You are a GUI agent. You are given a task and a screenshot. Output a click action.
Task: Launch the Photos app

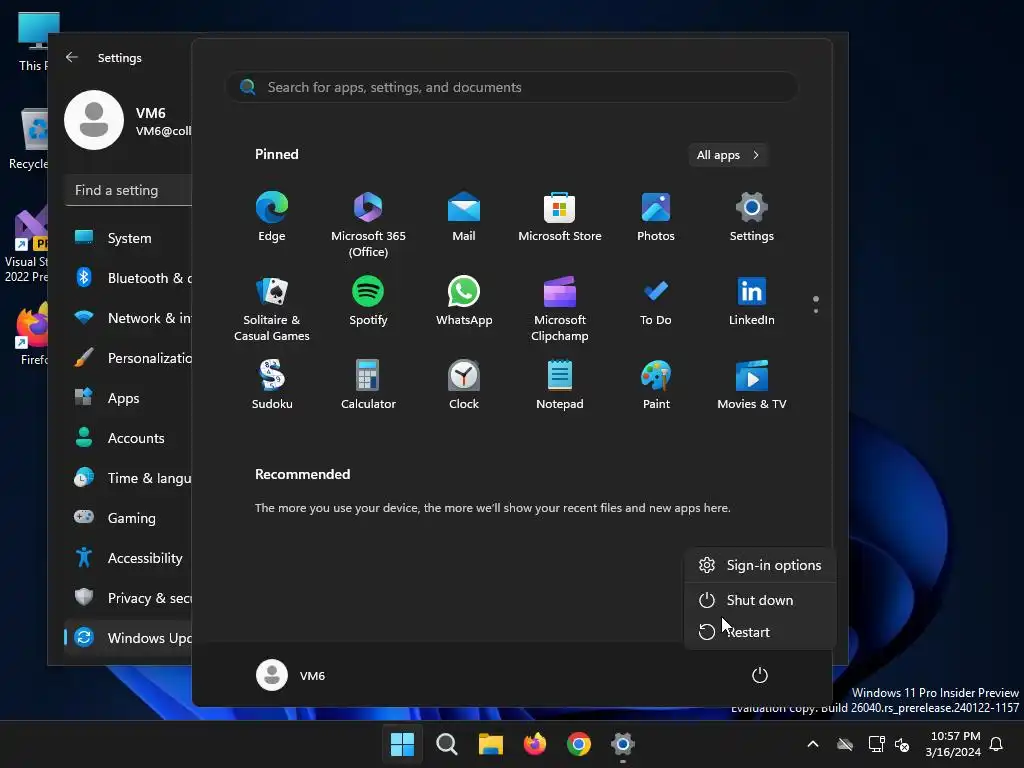coord(656,217)
